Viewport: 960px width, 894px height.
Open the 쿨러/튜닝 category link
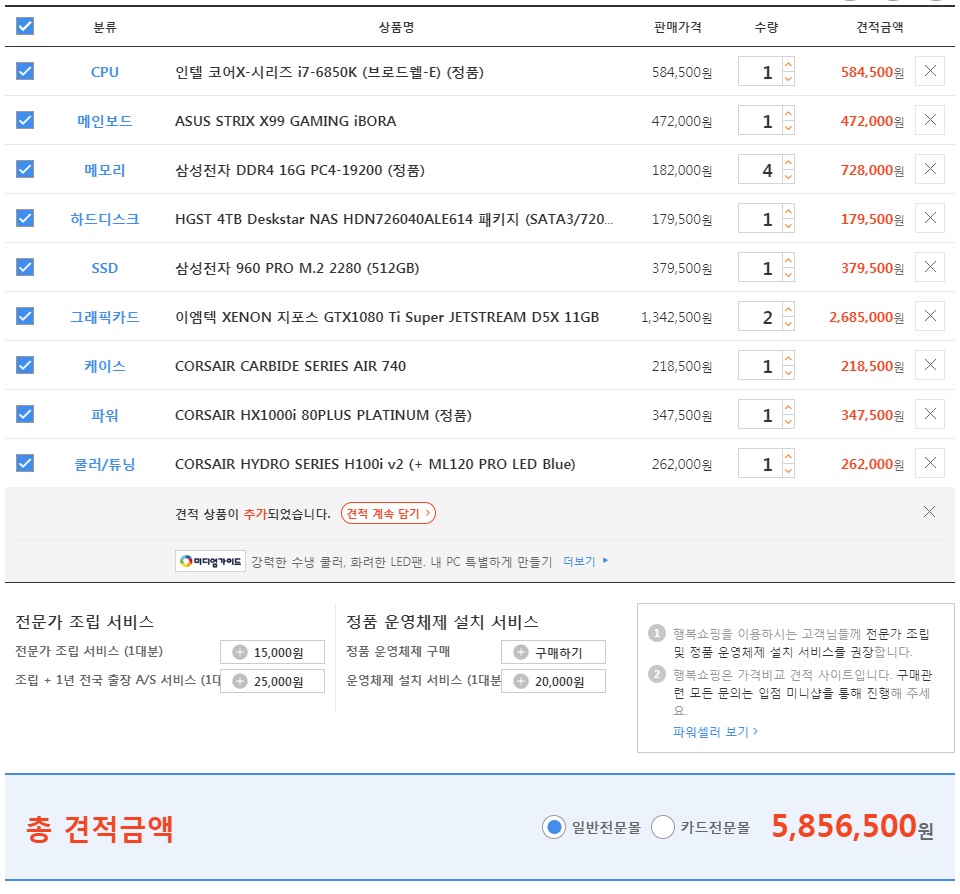tap(105, 464)
